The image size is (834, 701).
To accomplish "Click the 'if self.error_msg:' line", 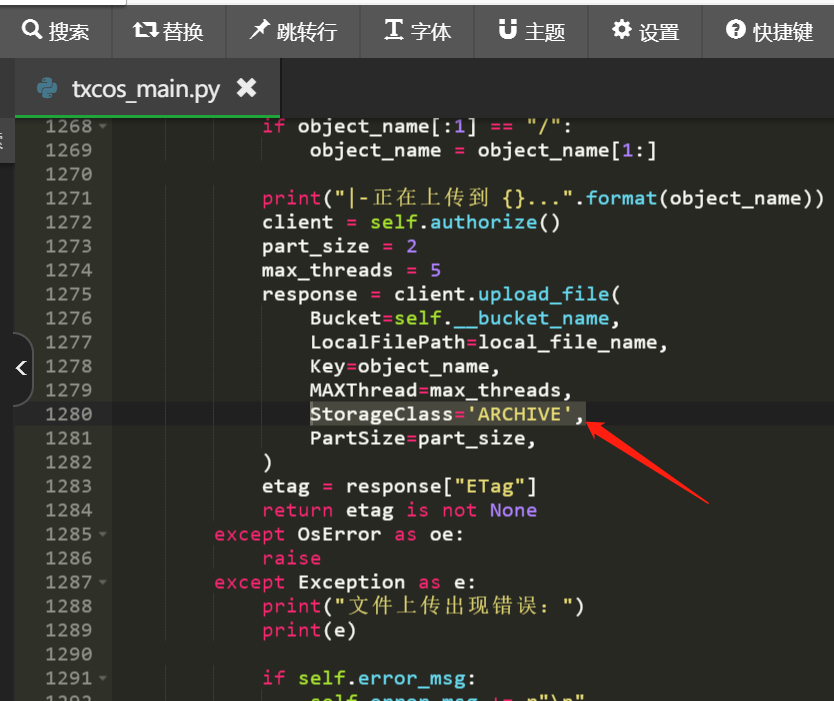I will click(x=369, y=678).
